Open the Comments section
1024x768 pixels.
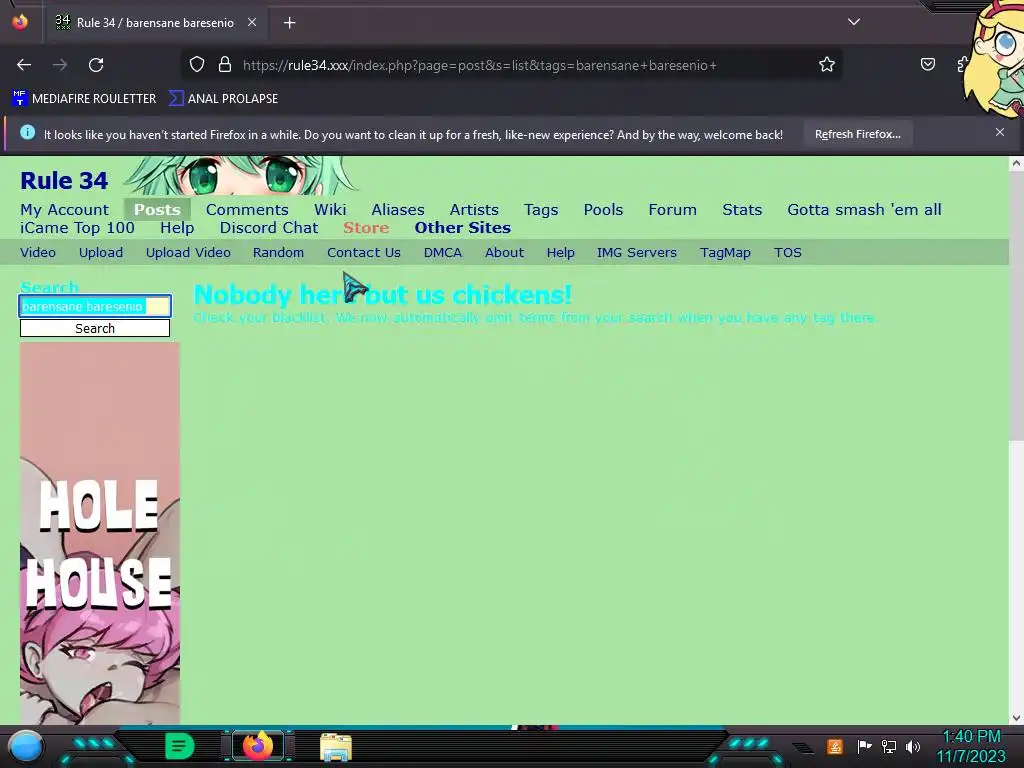247,210
